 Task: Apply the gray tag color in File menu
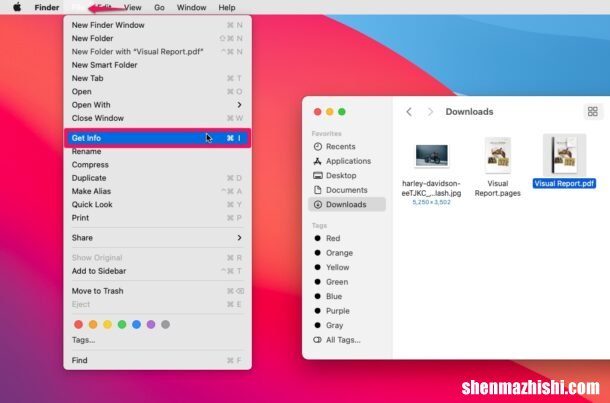(x=165, y=324)
